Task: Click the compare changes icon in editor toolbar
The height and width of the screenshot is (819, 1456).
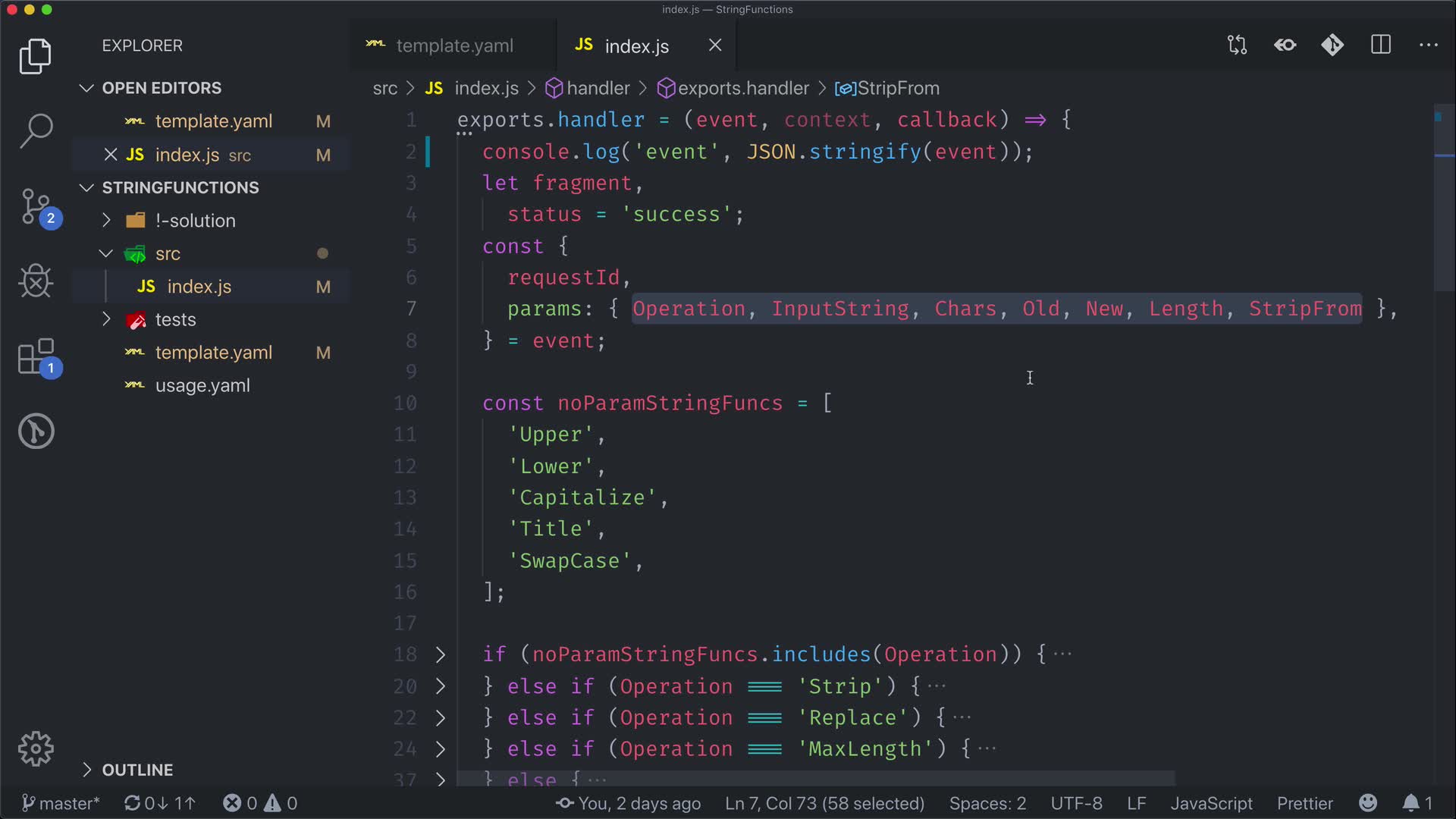Action: (x=1237, y=45)
